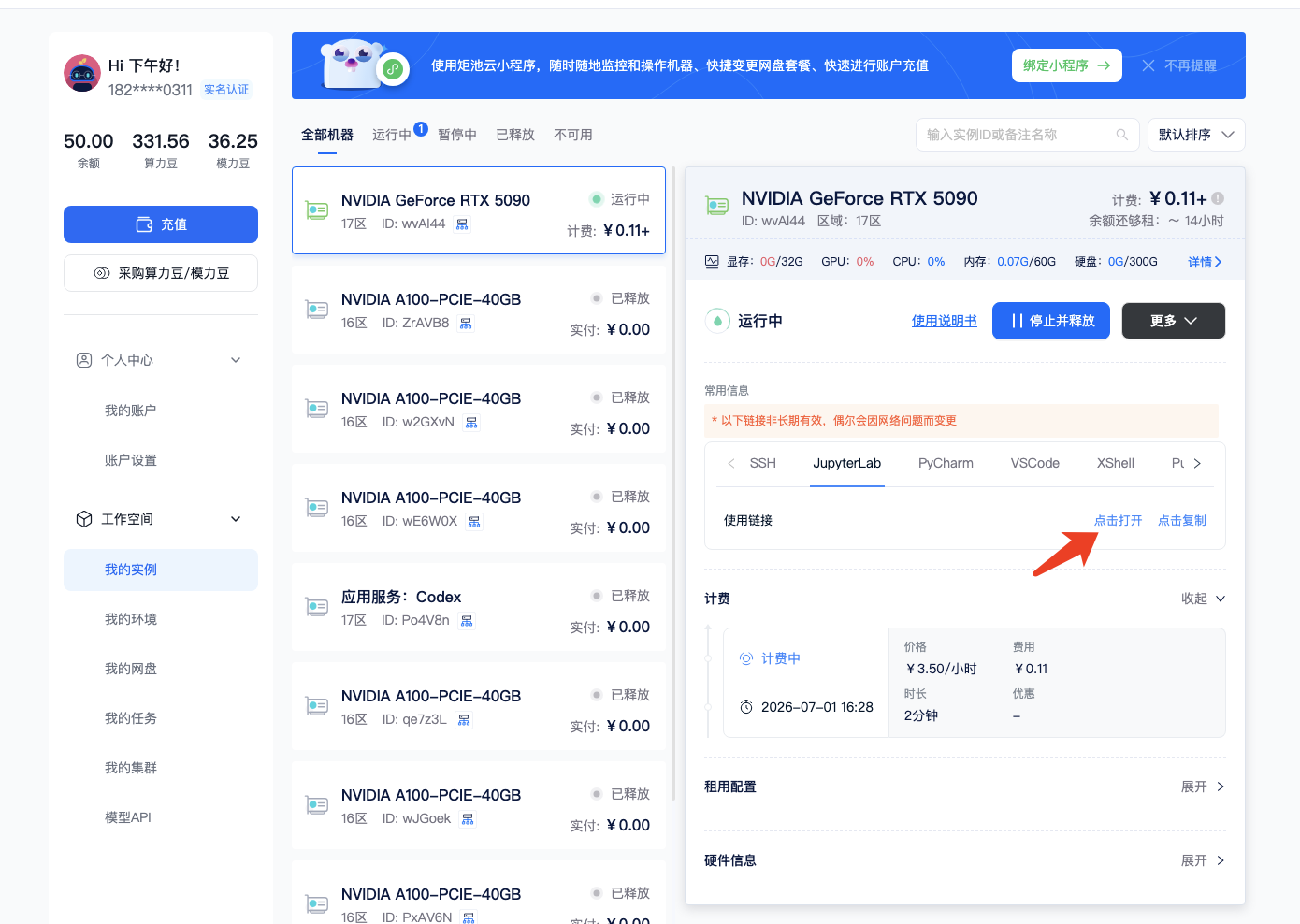Viewport: 1300px width, 924px height.
Task: Open 我的实例 in sidebar
Action: [161, 570]
